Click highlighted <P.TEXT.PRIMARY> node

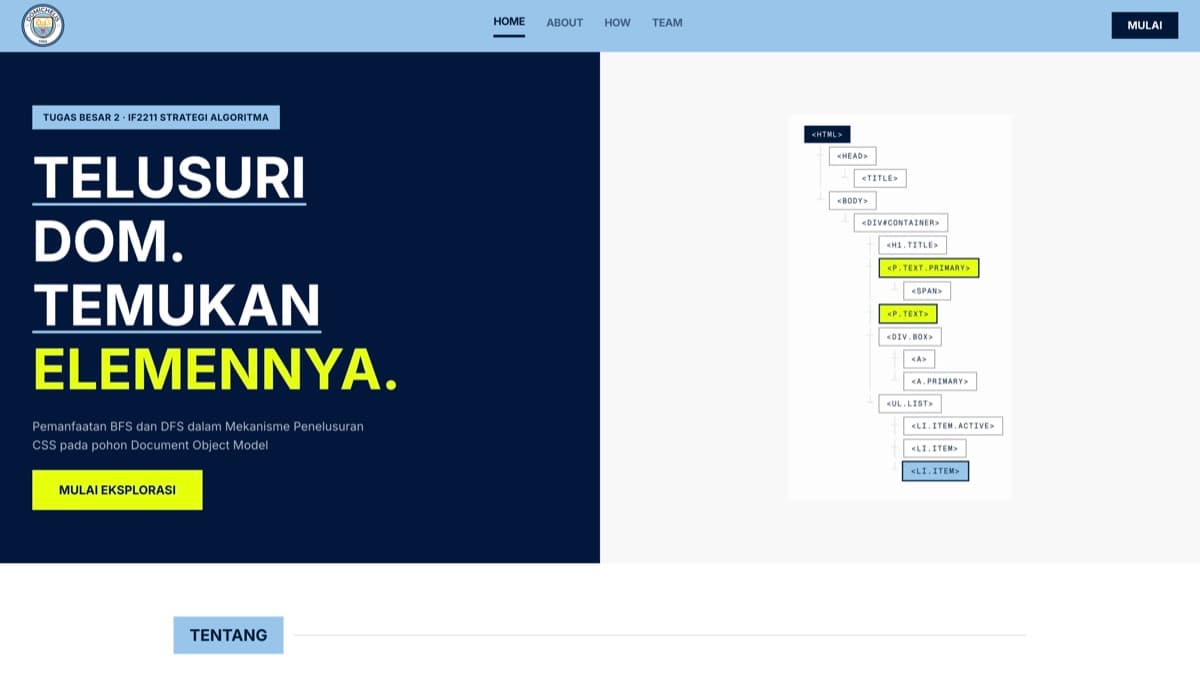[x=929, y=268]
